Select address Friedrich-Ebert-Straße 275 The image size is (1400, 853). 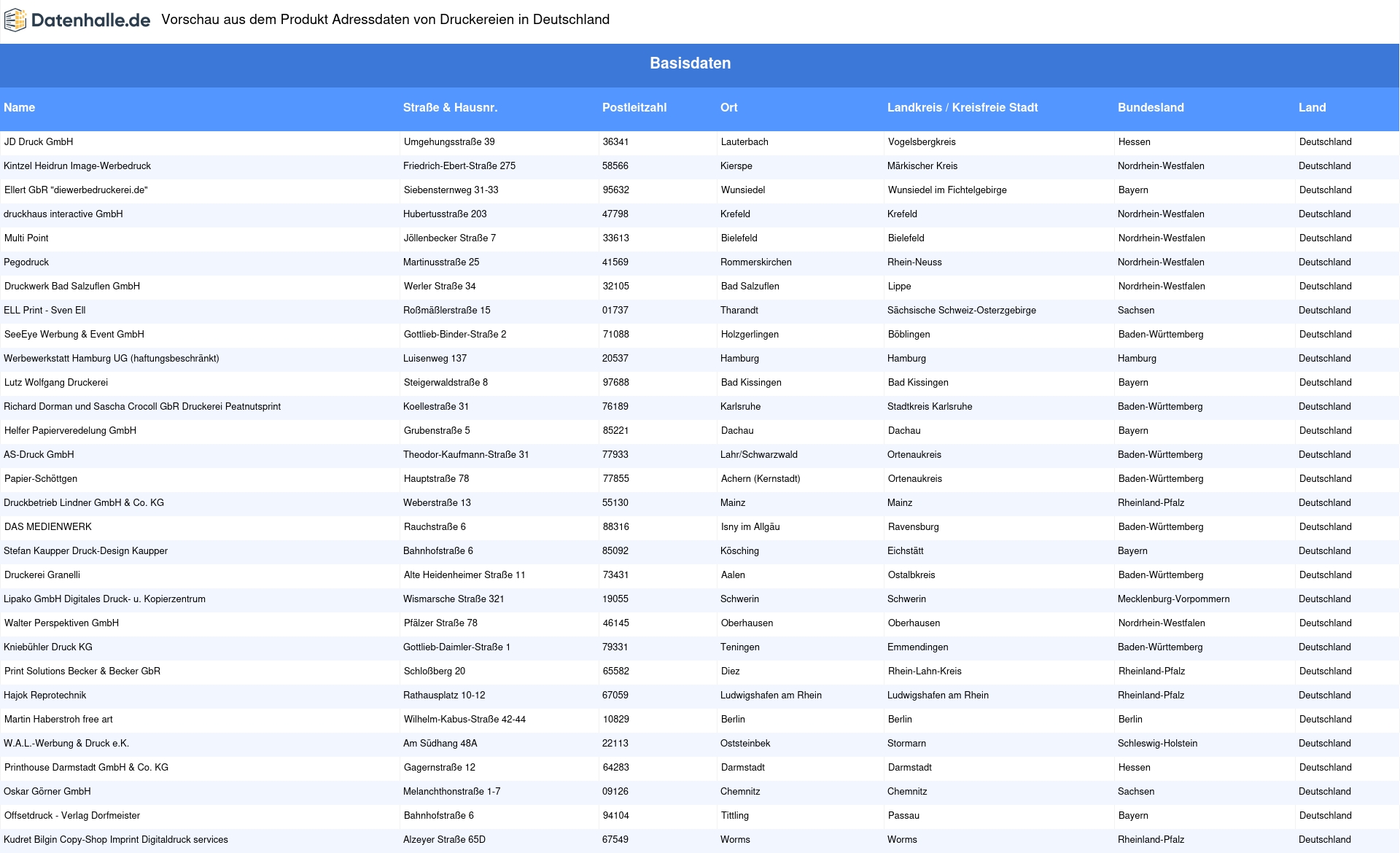pos(459,166)
